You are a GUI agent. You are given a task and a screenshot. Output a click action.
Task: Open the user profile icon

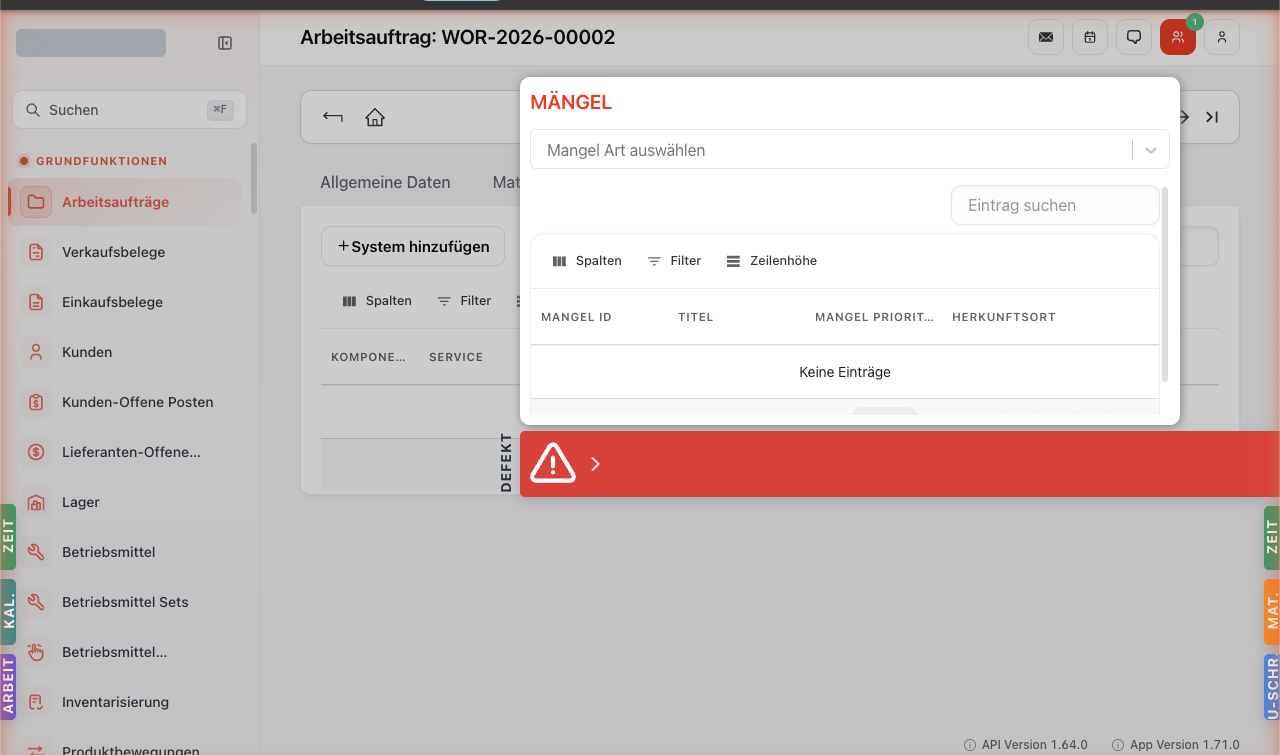1222,37
